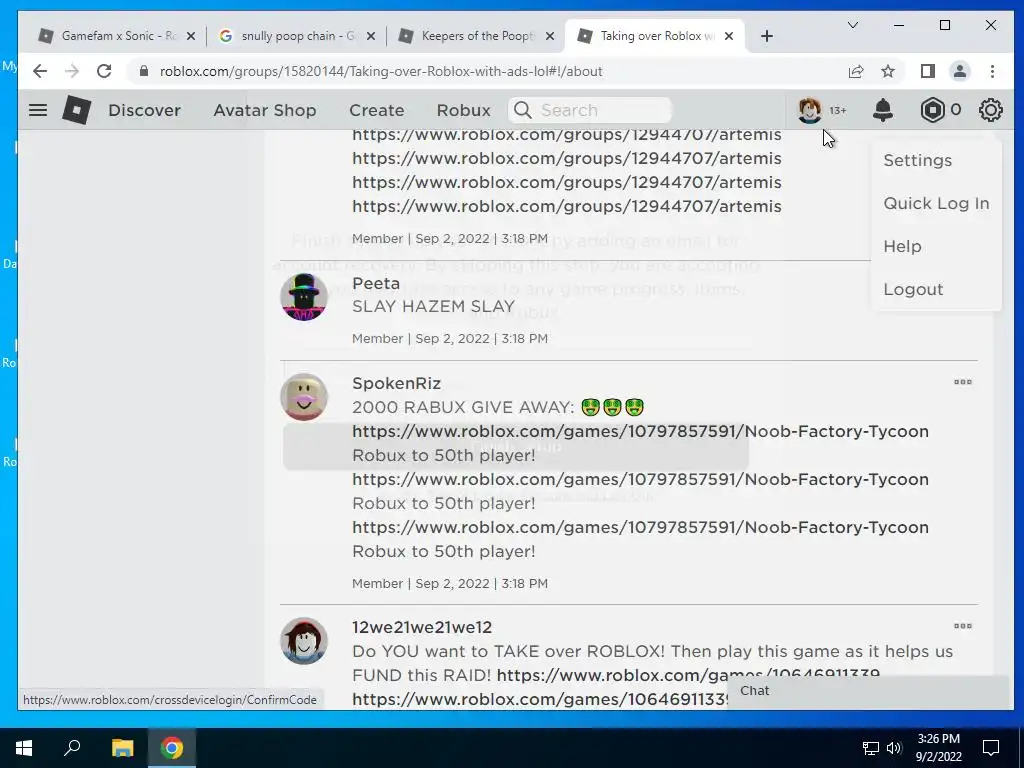
Task: View site info lock icon
Action: 144,71
